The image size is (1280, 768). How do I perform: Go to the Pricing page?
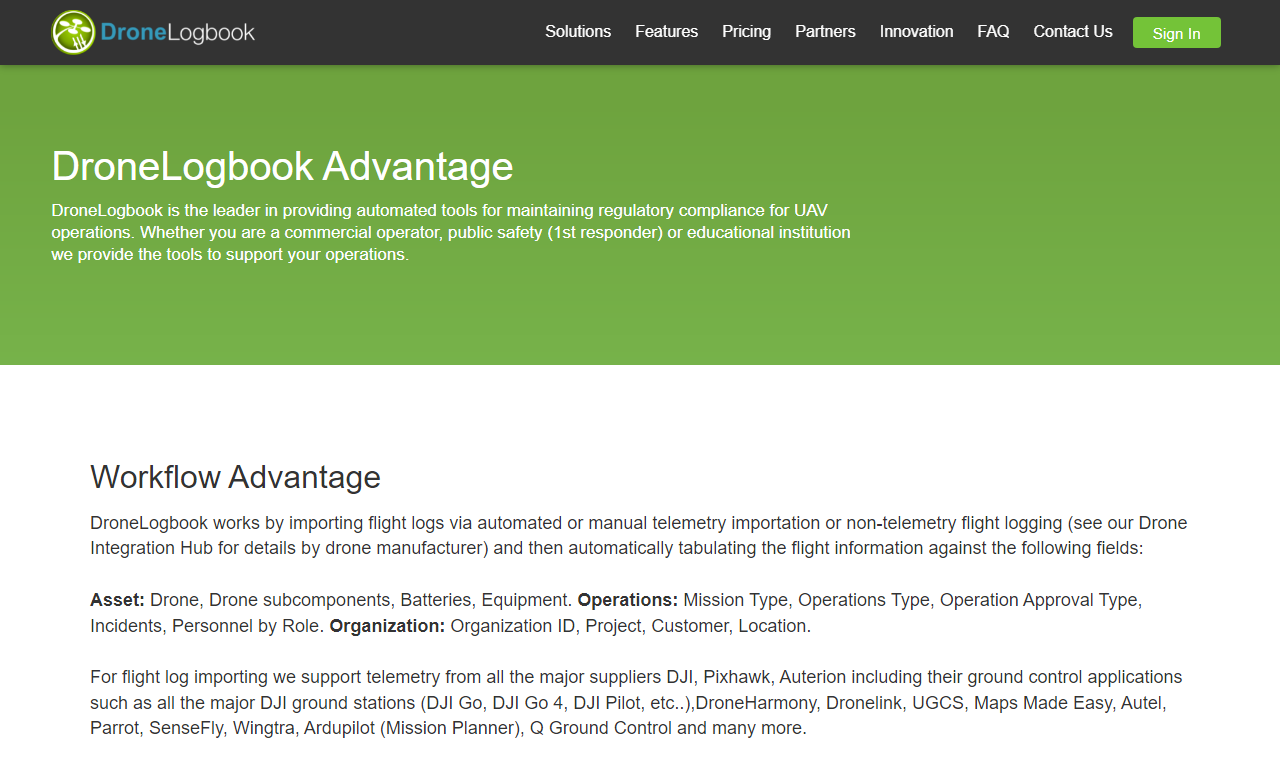click(x=747, y=32)
